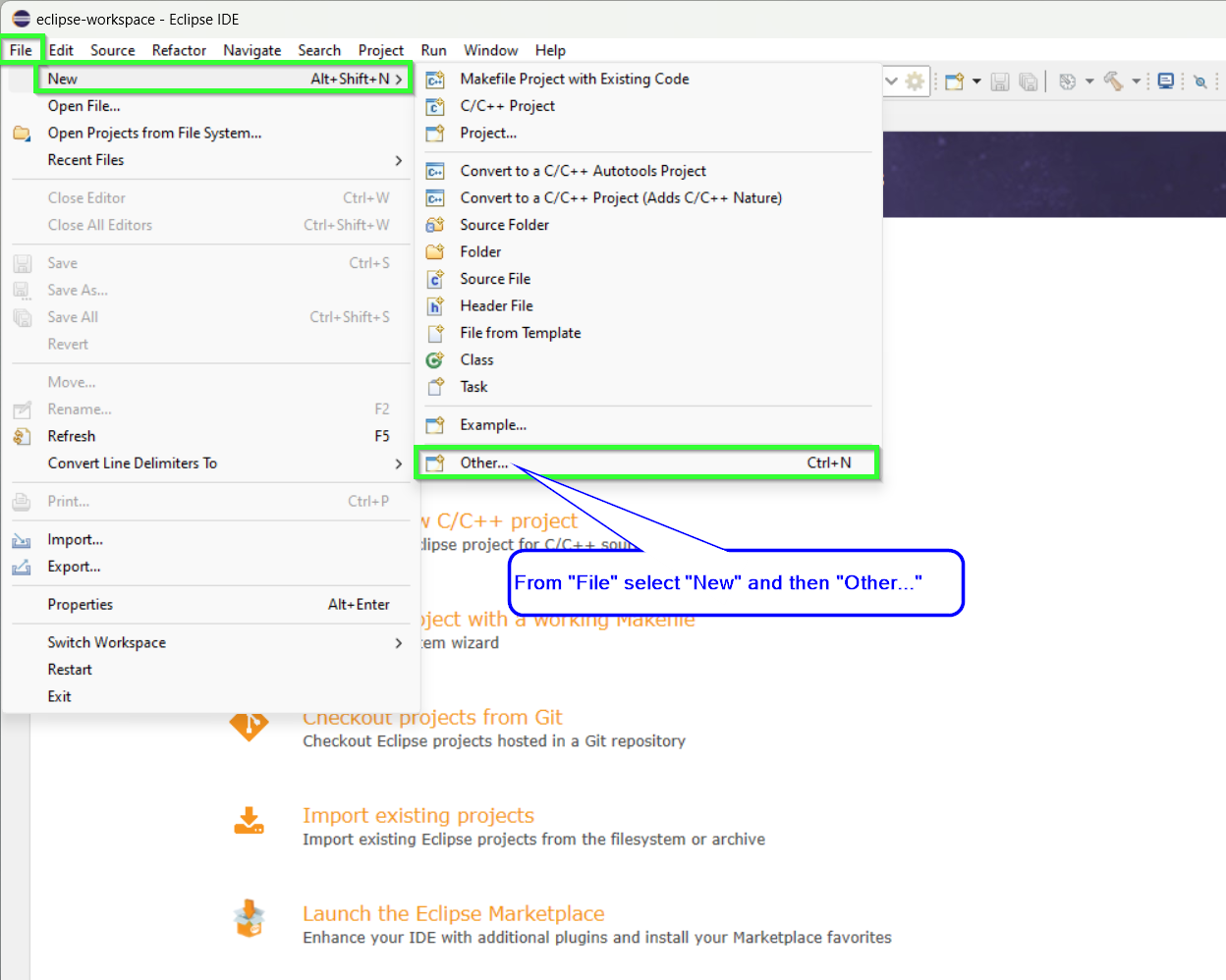Open dropdown arrow next to New toolbar icon
The height and width of the screenshot is (980, 1226).
click(x=976, y=82)
